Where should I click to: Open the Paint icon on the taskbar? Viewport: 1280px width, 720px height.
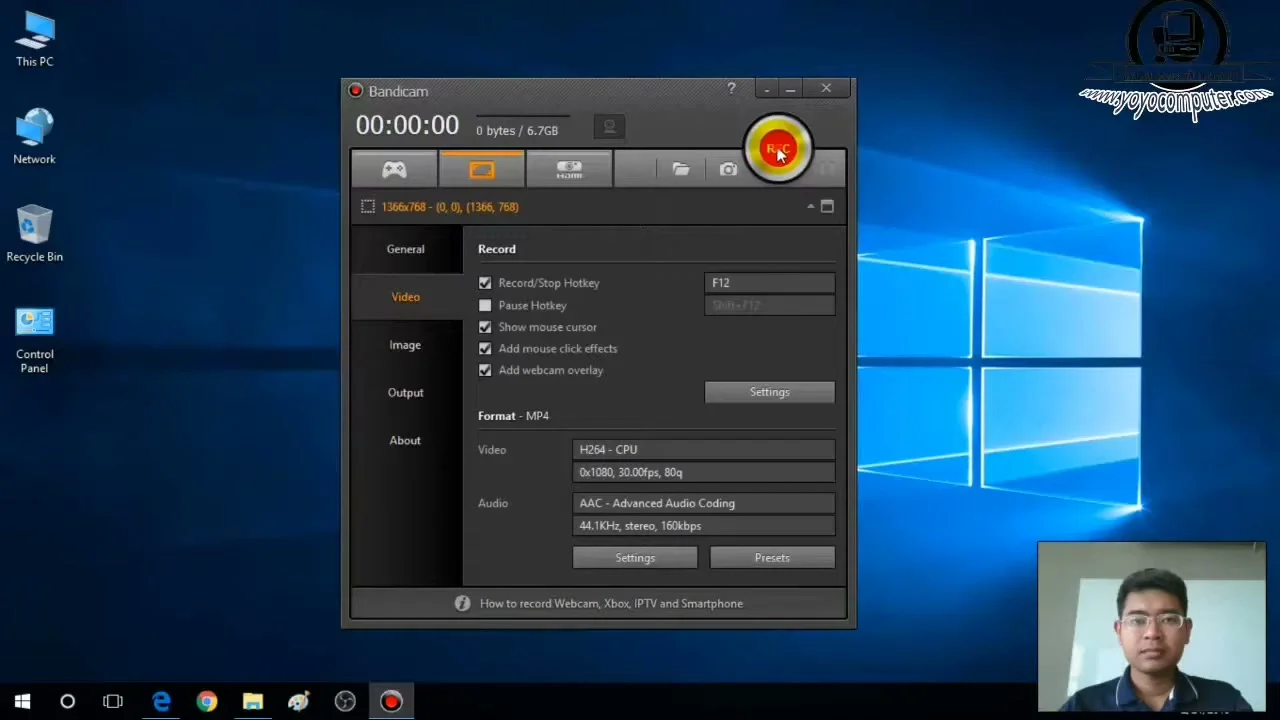[298, 701]
